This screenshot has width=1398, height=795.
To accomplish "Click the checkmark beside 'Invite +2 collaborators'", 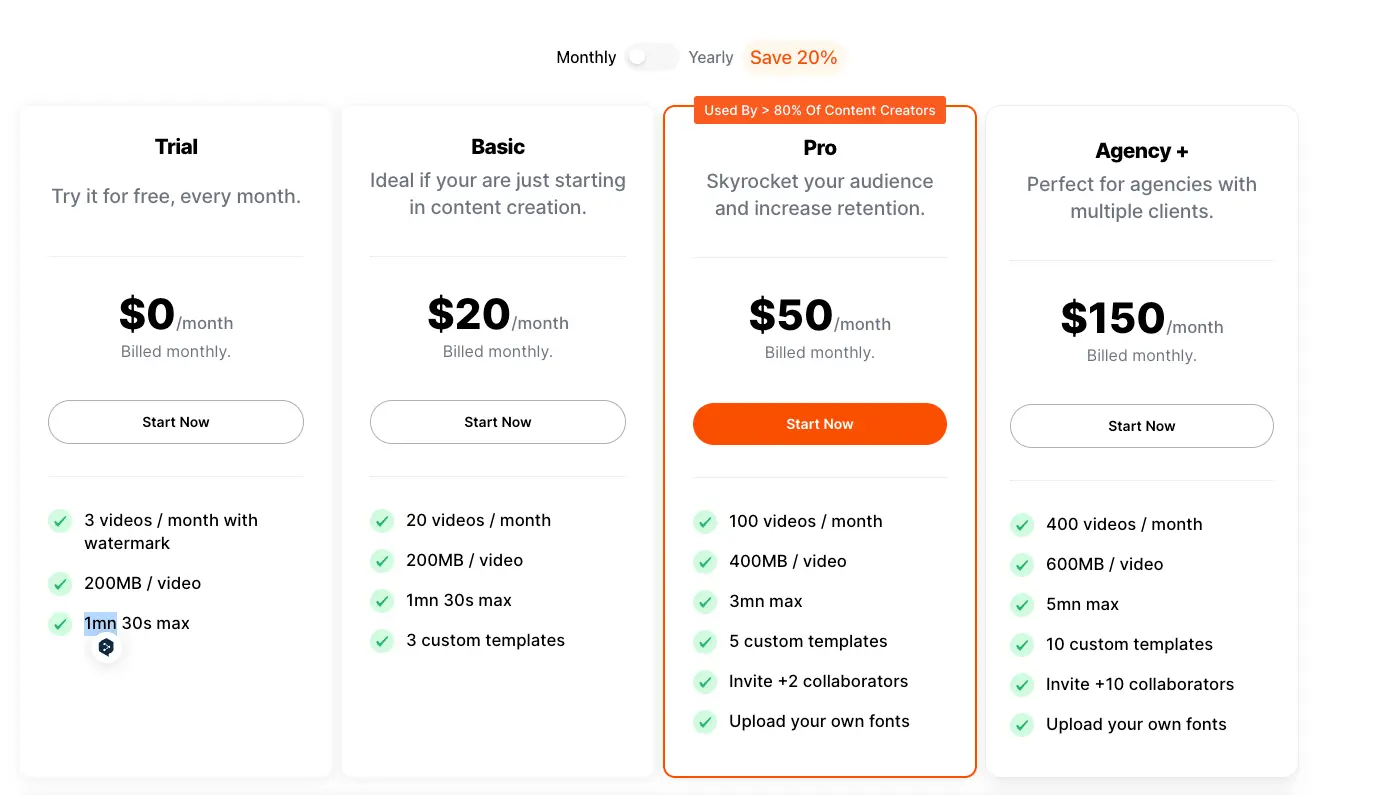I will coord(705,681).
